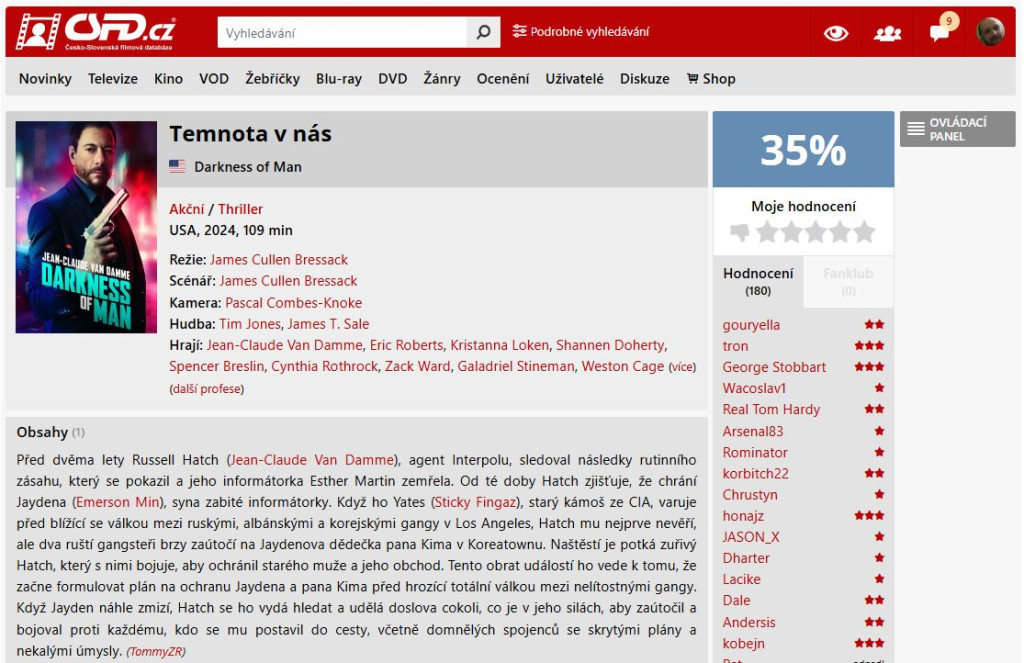Viewport: 1024px width, 663px height.
Task: Give the film five stars rating
Action: coord(864,231)
